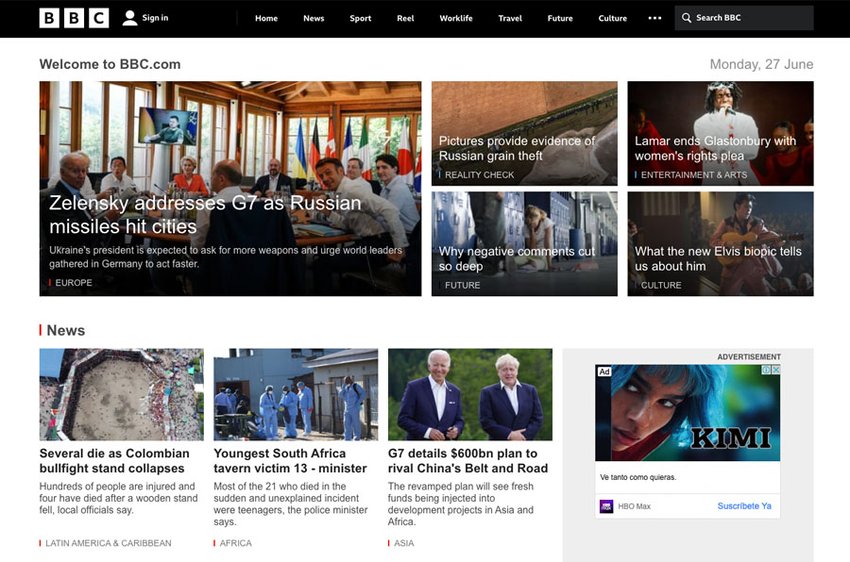Click the REALITY CHECK tag

pyautogui.click(x=479, y=175)
